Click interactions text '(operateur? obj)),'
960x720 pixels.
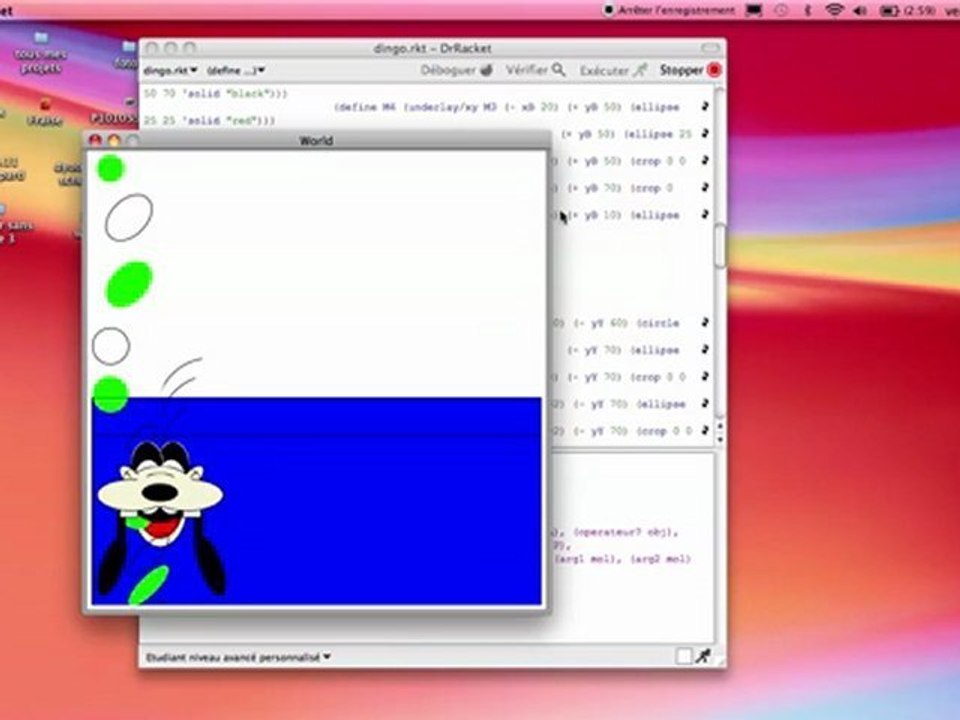click(625, 532)
